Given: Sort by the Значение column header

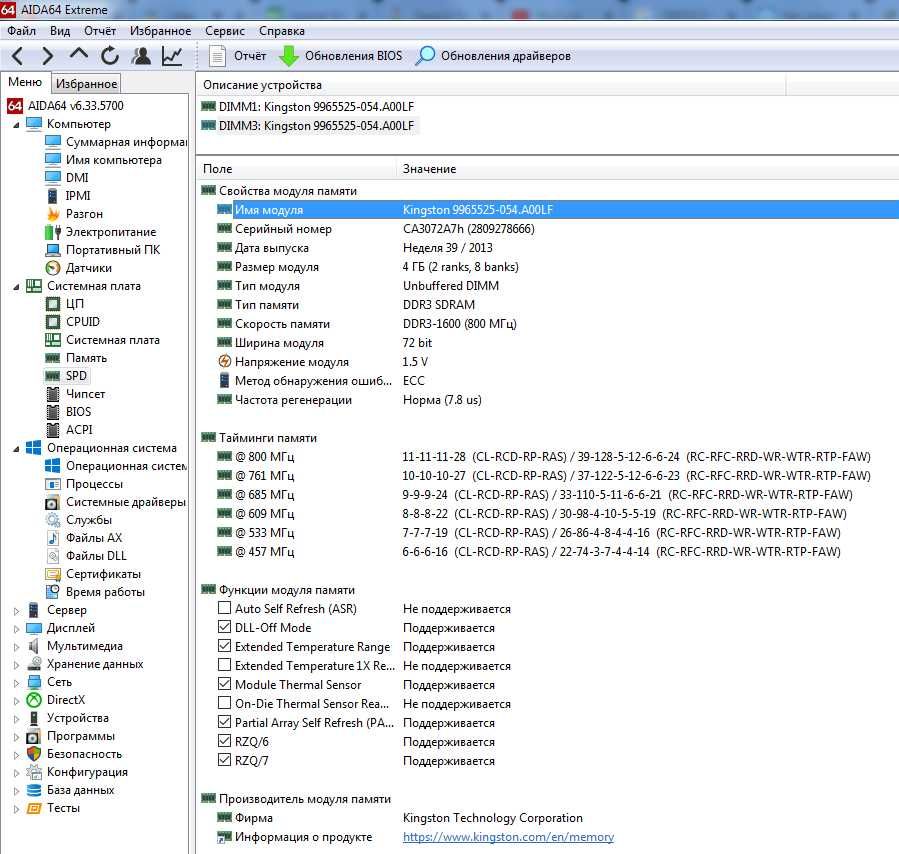Looking at the screenshot, I should click(648, 169).
